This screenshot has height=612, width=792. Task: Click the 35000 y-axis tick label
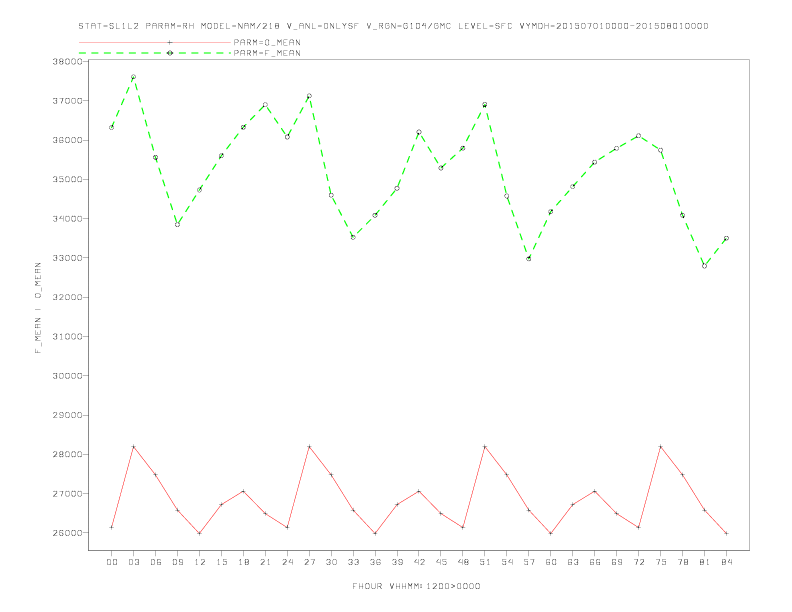[67, 179]
